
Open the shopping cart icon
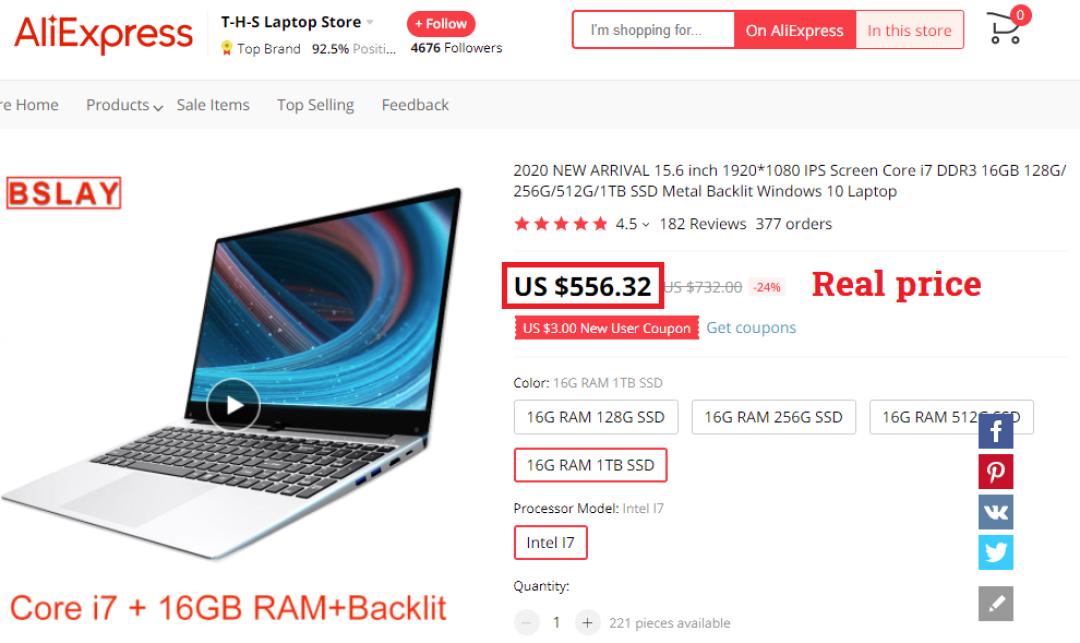click(1006, 28)
